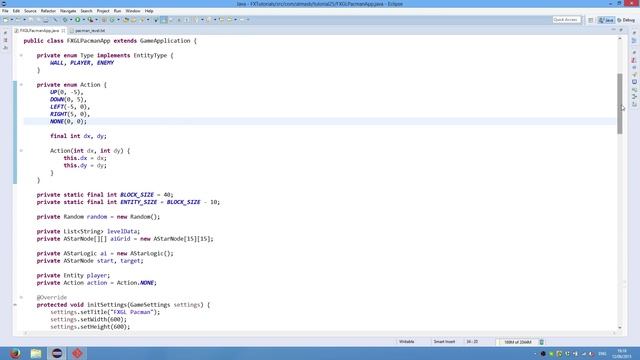Image resolution: width=640 pixels, height=360 pixels.
Task: Open the Project menu
Action: tap(103, 11)
